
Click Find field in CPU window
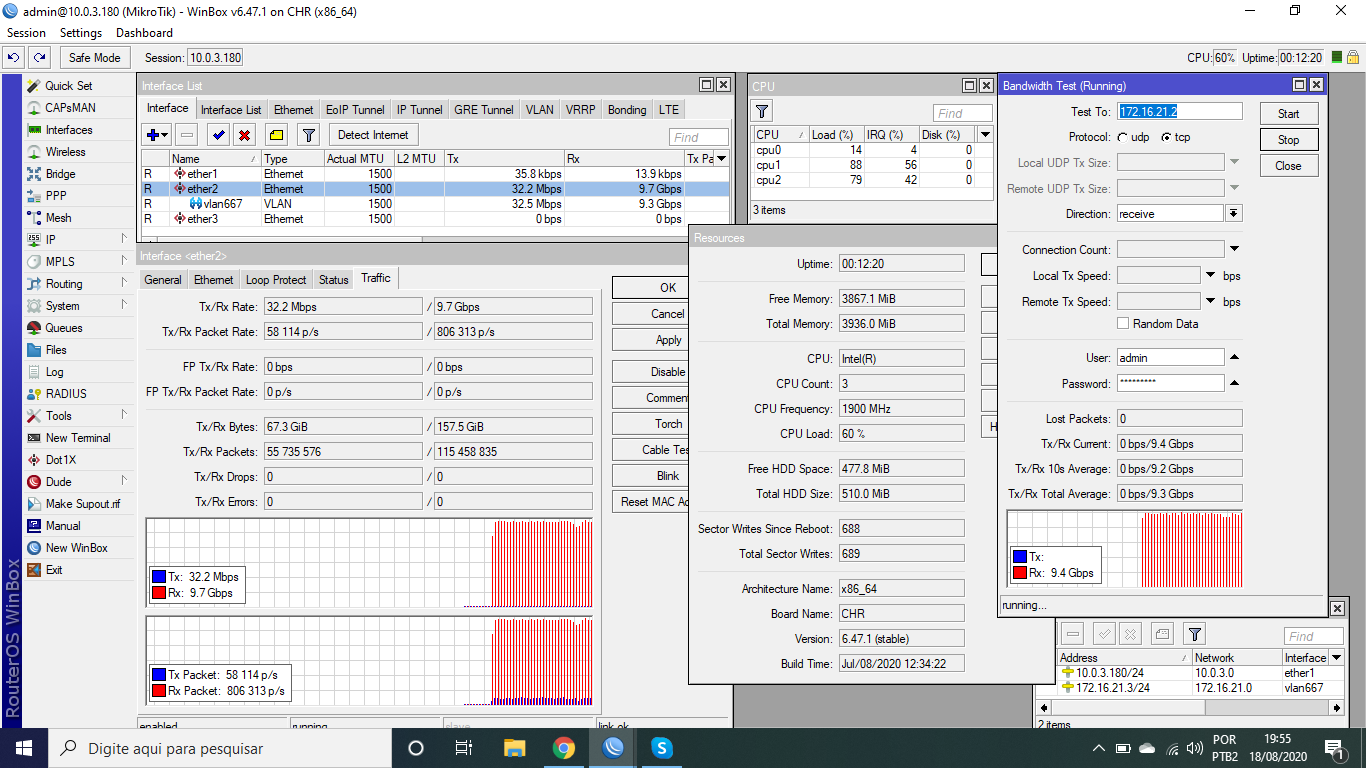[963, 113]
